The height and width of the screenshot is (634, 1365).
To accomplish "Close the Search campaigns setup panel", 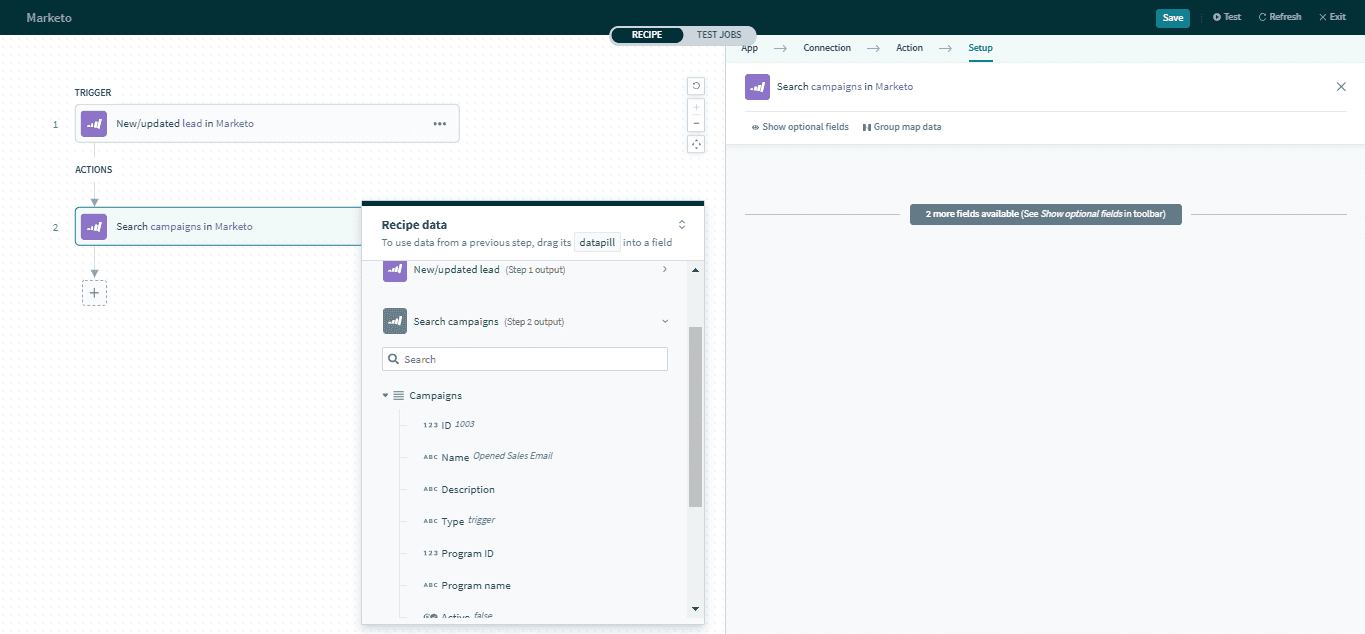I will 1341,87.
